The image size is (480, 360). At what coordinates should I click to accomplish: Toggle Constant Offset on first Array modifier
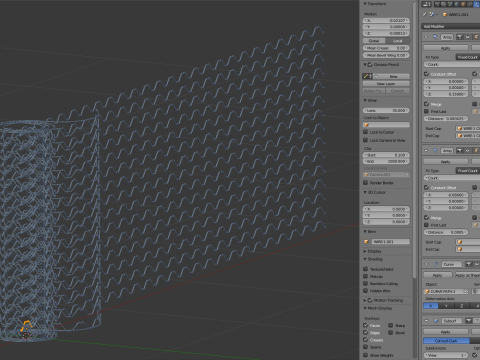426,74
